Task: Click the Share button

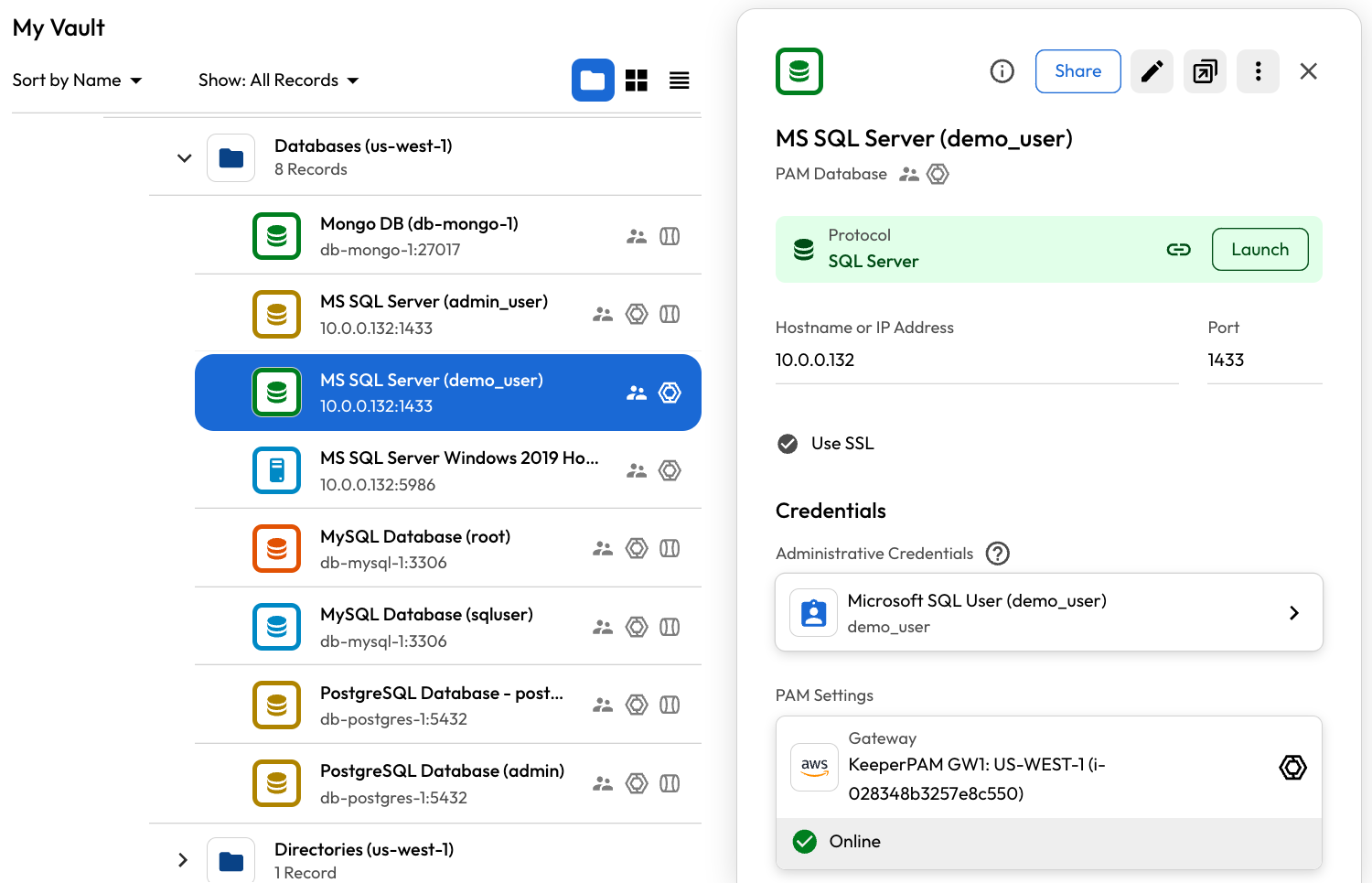Action: (1077, 71)
